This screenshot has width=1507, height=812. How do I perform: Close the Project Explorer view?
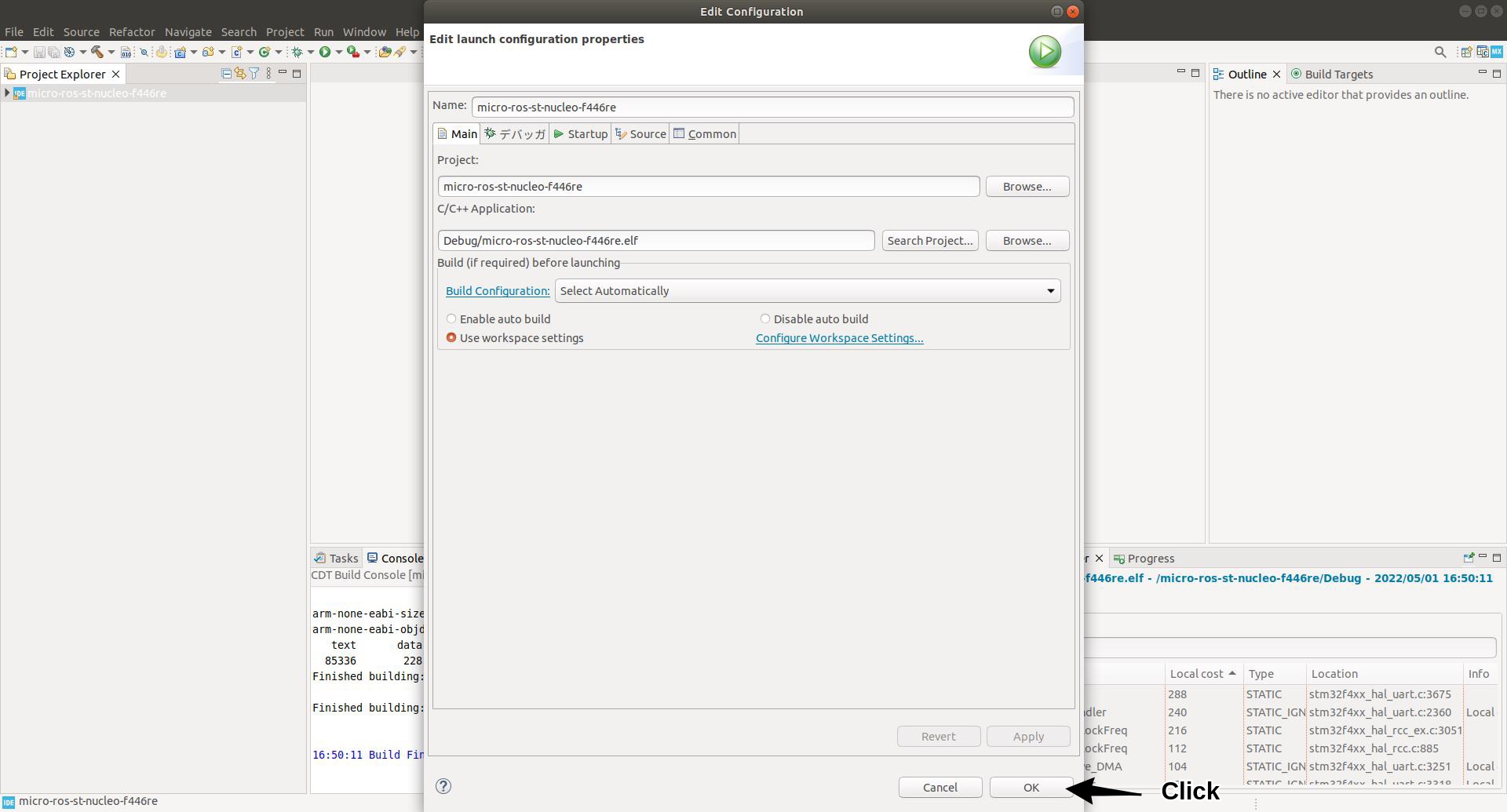(116, 75)
